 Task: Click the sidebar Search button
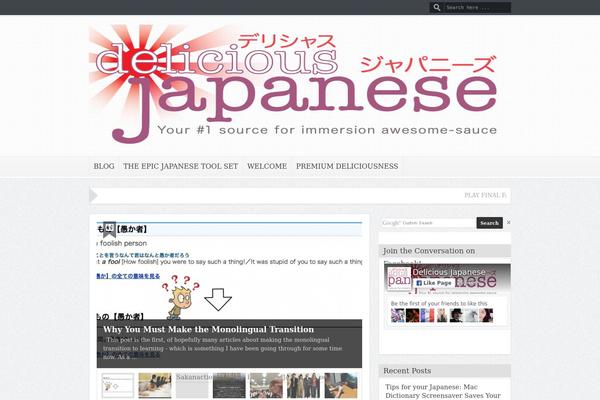[x=489, y=223]
